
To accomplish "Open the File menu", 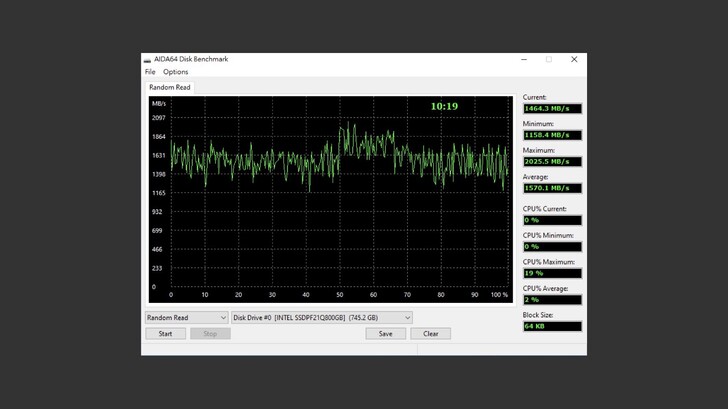I will point(150,72).
